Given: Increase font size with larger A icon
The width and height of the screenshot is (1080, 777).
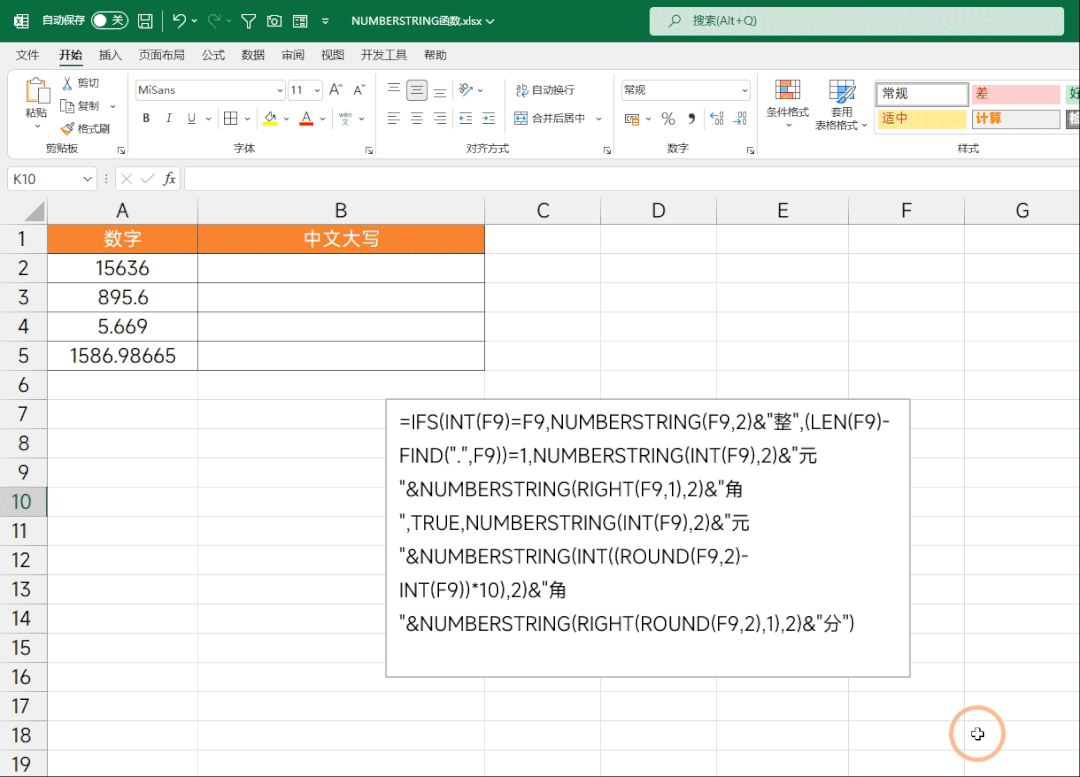Looking at the screenshot, I should coord(335,90).
